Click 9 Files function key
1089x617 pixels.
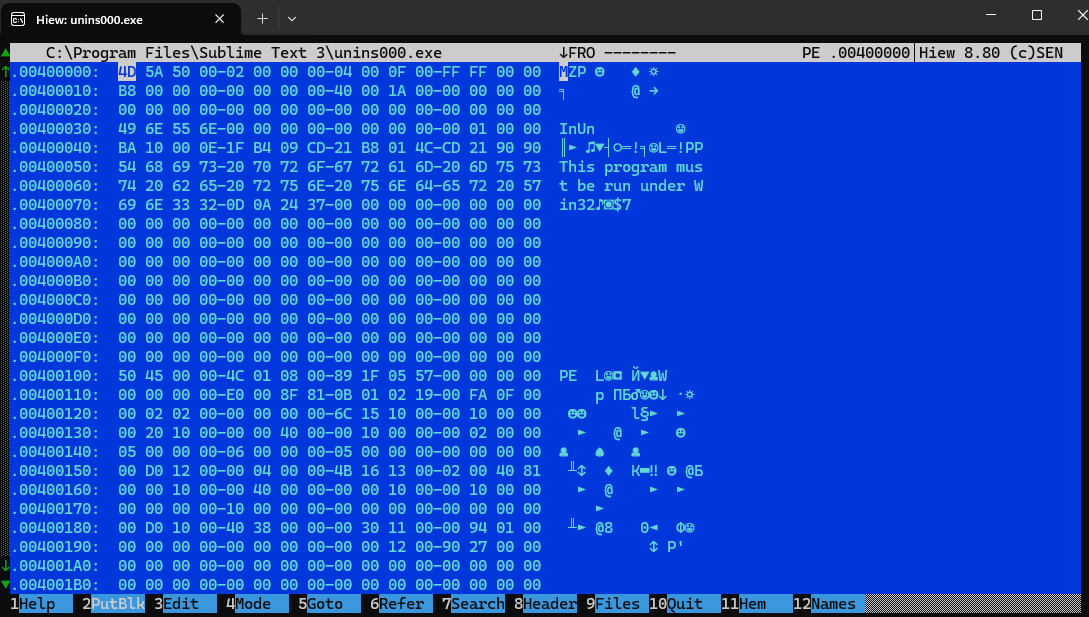coord(617,604)
